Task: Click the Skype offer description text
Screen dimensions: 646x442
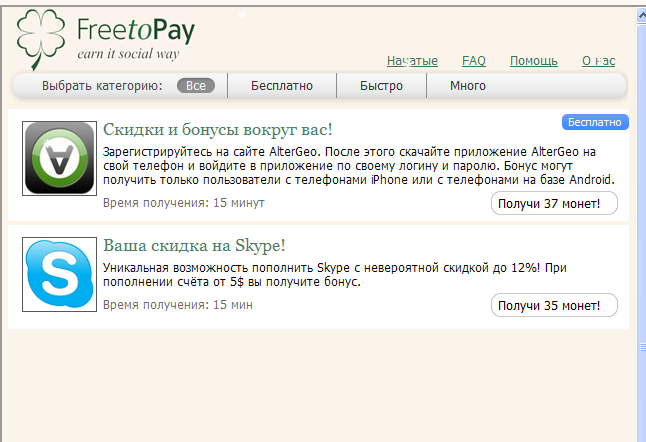Action: tap(335, 275)
